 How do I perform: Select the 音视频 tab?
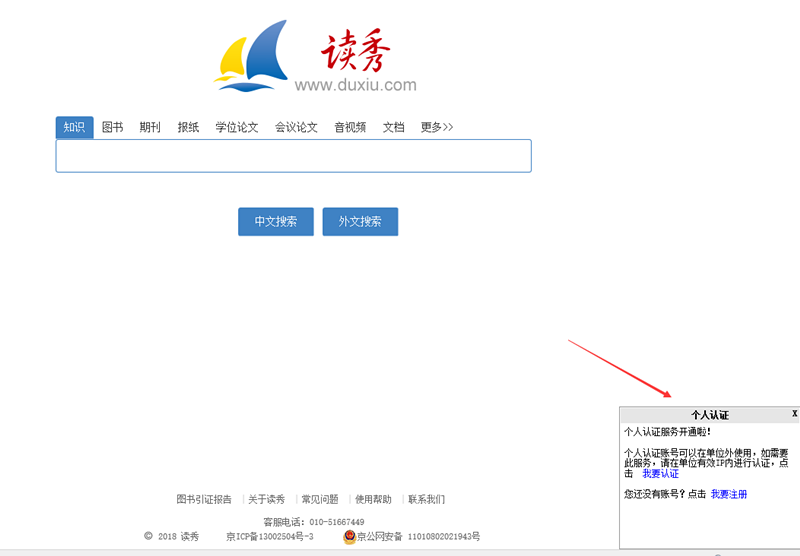tap(350, 127)
